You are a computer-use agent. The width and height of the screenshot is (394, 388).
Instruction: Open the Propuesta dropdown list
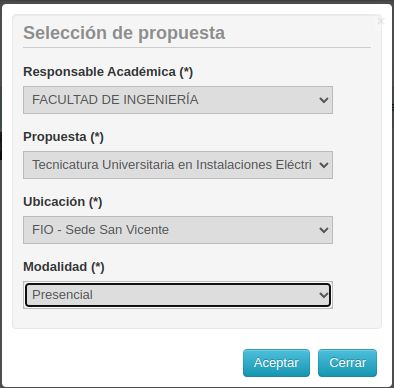pyautogui.click(x=178, y=165)
